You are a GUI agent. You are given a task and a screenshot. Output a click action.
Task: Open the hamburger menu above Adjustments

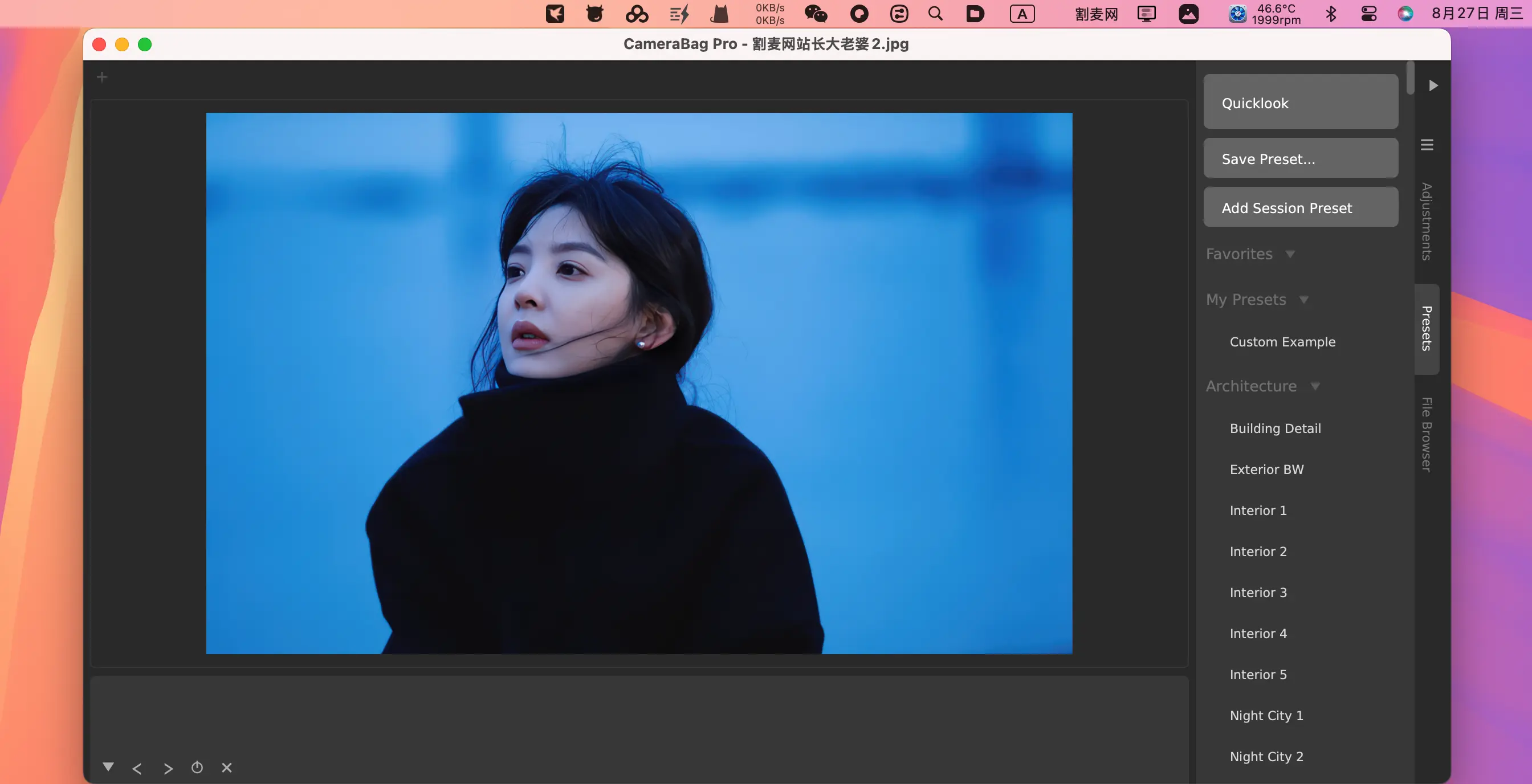[1427, 145]
